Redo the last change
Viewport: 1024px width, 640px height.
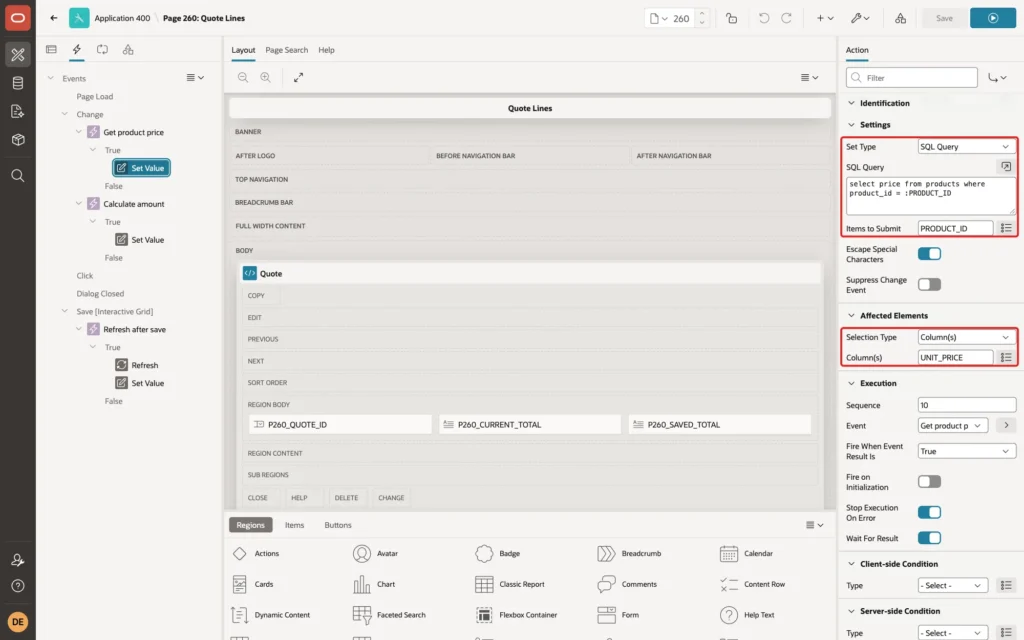787,18
